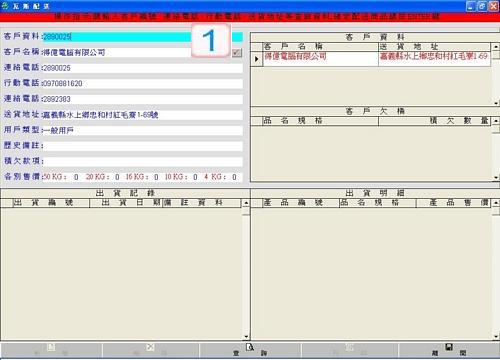Viewport: 500px width, 360px height.
Task: Click the disabled delete X icon button
Action: pyautogui.click(x=150, y=350)
